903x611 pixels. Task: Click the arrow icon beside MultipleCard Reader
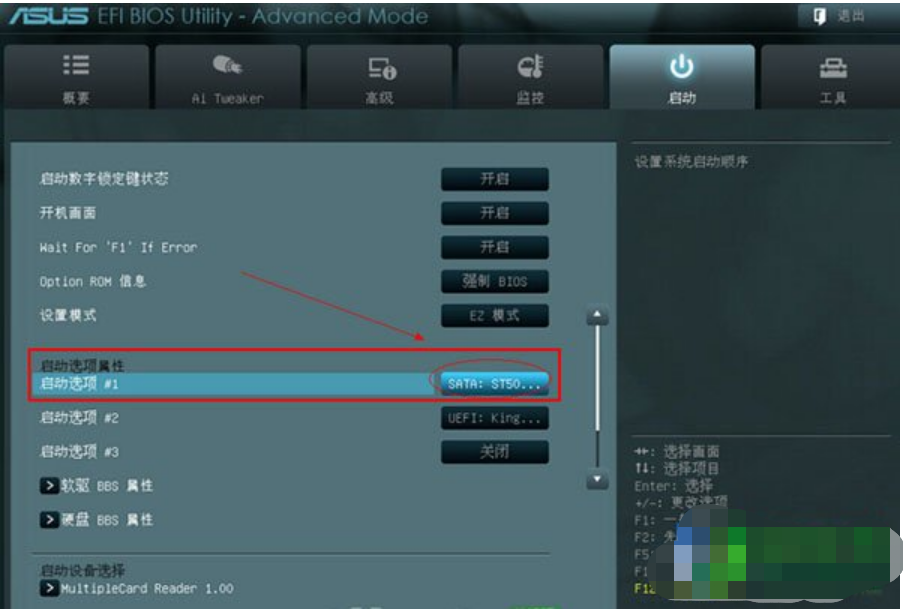point(49,588)
